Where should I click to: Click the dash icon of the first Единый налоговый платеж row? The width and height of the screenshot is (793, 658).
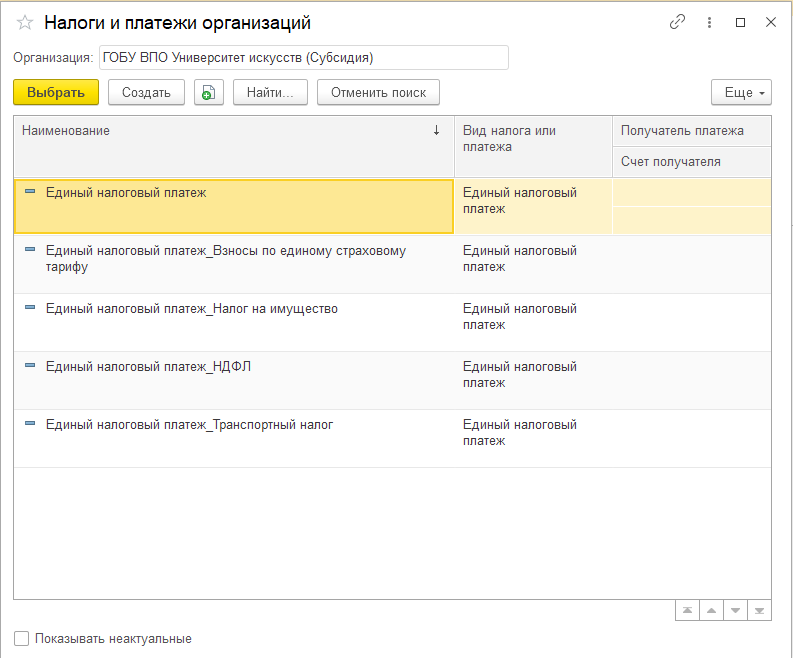click(30, 191)
